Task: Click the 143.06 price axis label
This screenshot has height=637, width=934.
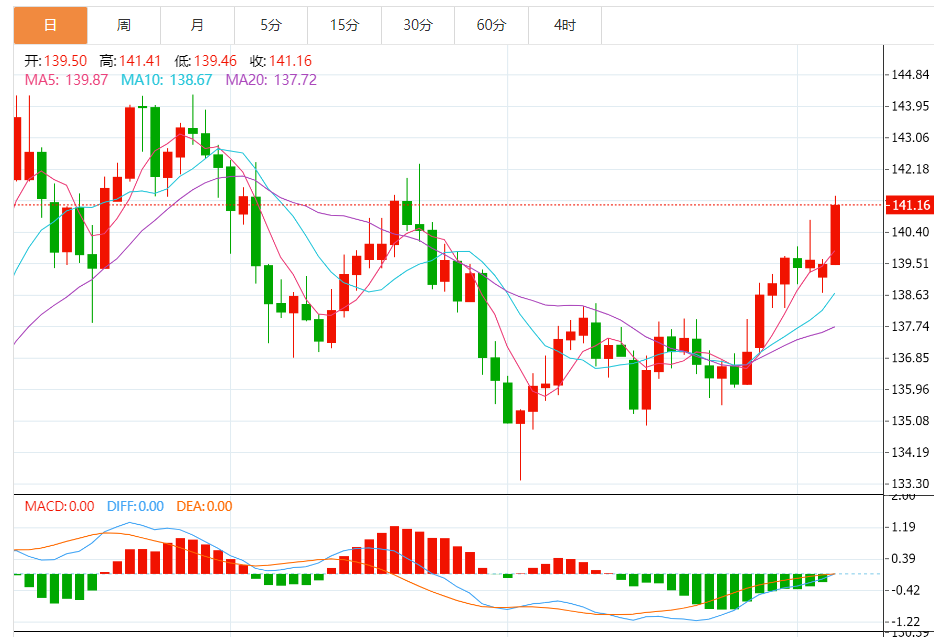Action: (910, 138)
